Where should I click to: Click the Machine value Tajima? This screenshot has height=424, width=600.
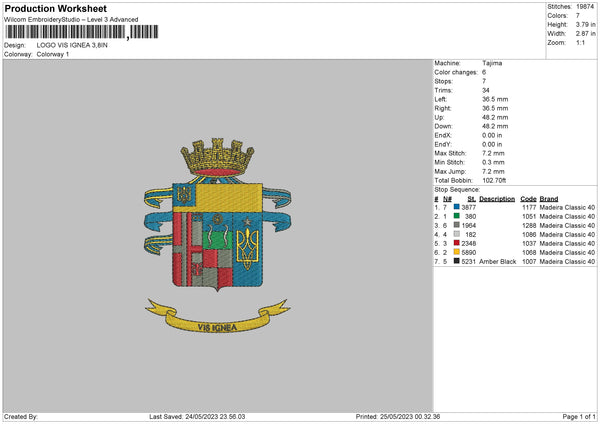[x=492, y=63]
